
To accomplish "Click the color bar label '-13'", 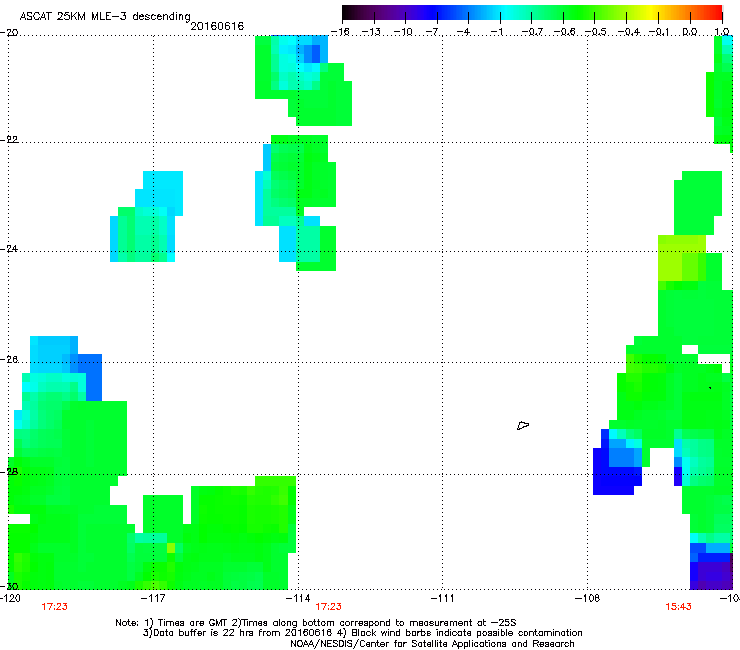I will [x=371, y=32].
